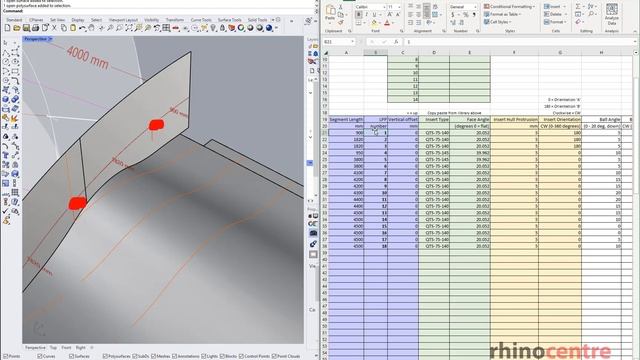Image resolution: width=640 pixels, height=360 pixels.
Task: Open the General number format dropdown
Action: (x=475, y=7)
